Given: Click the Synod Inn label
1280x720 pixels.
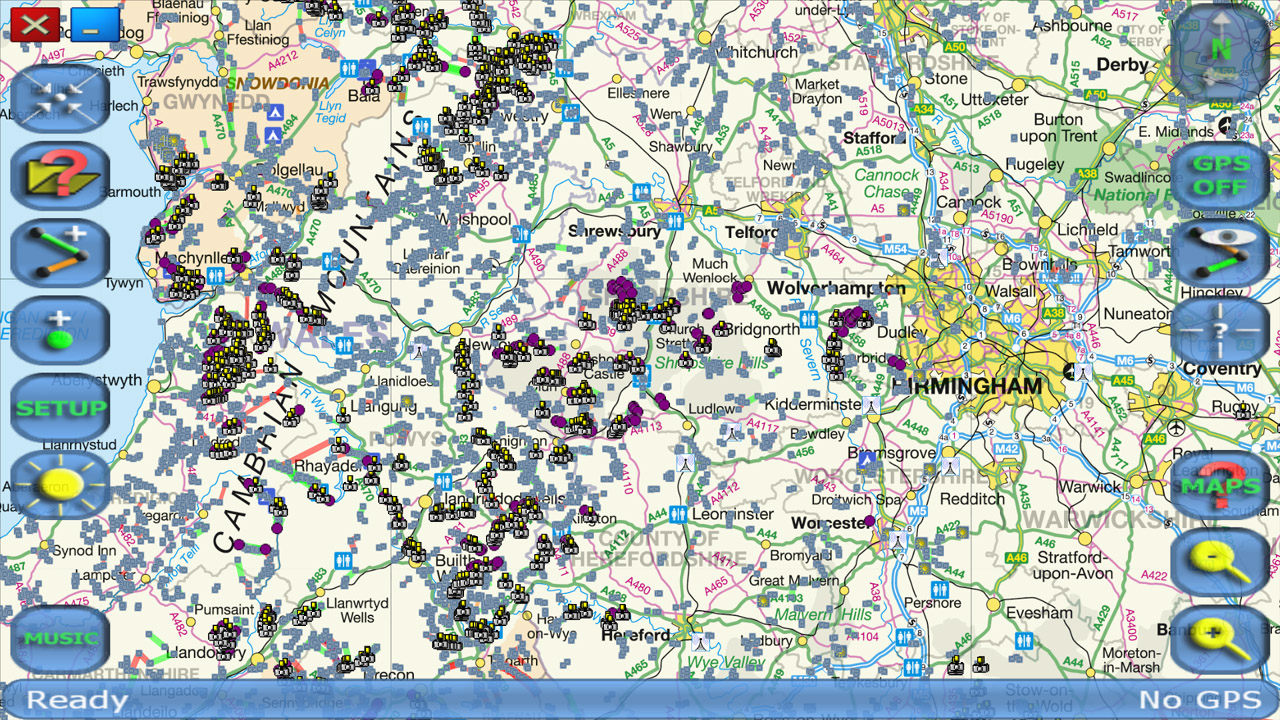Looking at the screenshot, I should pyautogui.click(x=83, y=551).
